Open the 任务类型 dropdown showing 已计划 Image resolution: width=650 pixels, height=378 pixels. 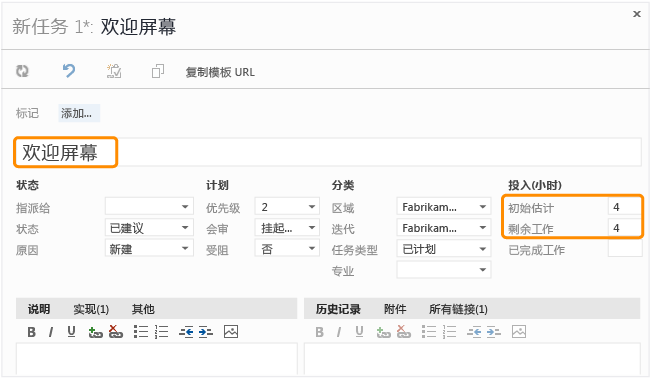[x=444, y=249]
